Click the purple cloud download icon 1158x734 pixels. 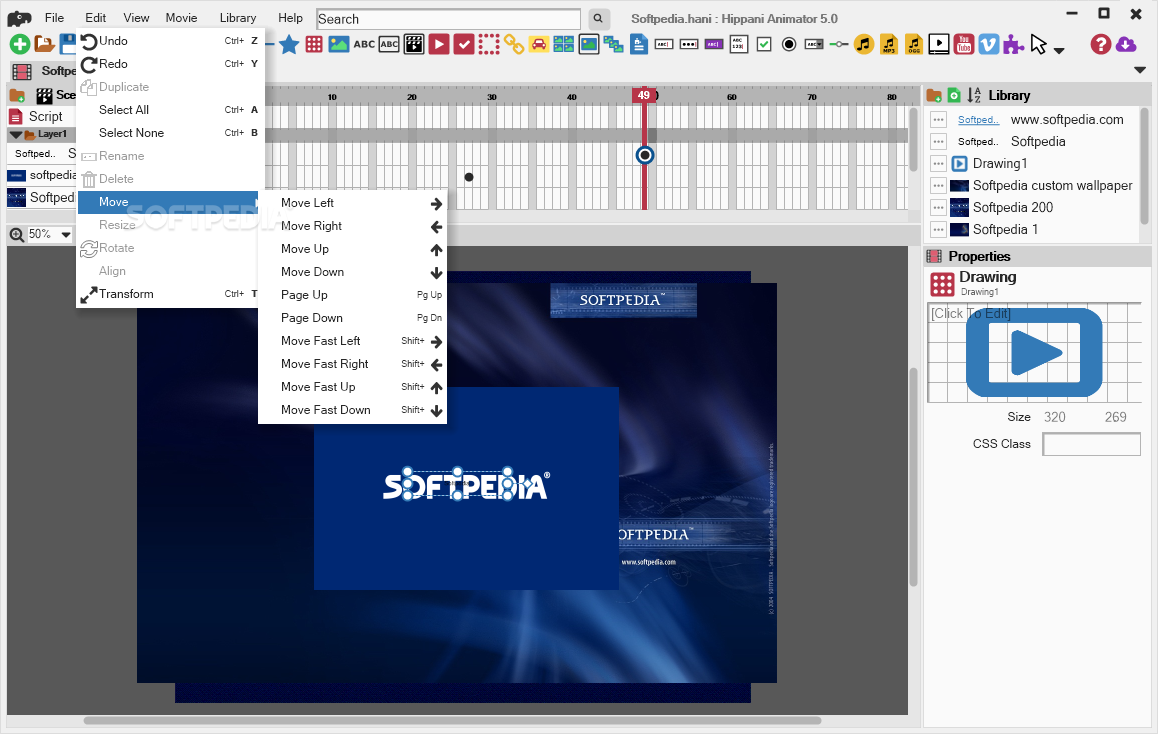point(1126,44)
